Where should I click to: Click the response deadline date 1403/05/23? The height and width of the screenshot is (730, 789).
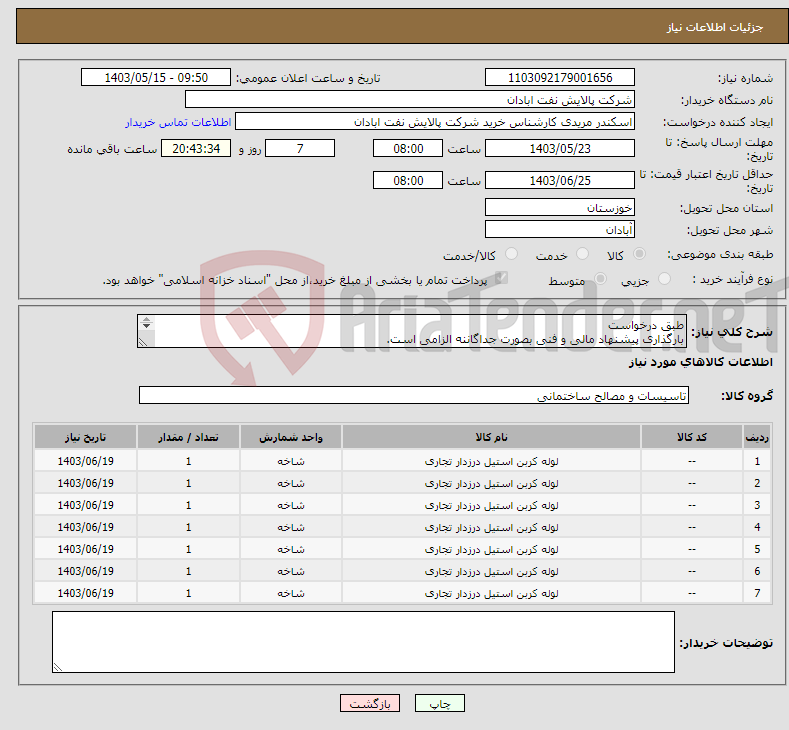point(560,148)
